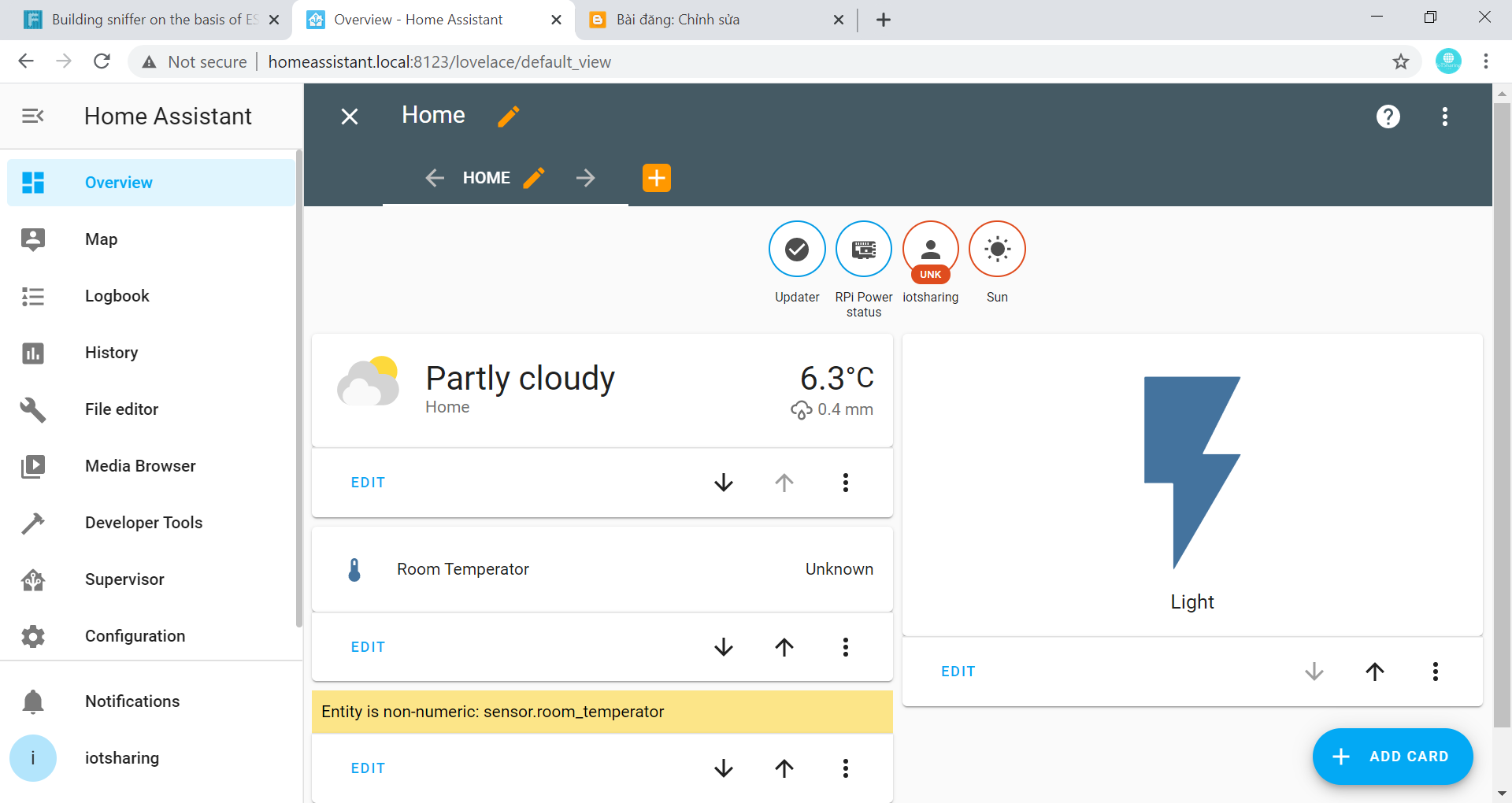1512x803 pixels.
Task: Collapse the sidebar with the hamburger toggle
Action: [x=32, y=116]
